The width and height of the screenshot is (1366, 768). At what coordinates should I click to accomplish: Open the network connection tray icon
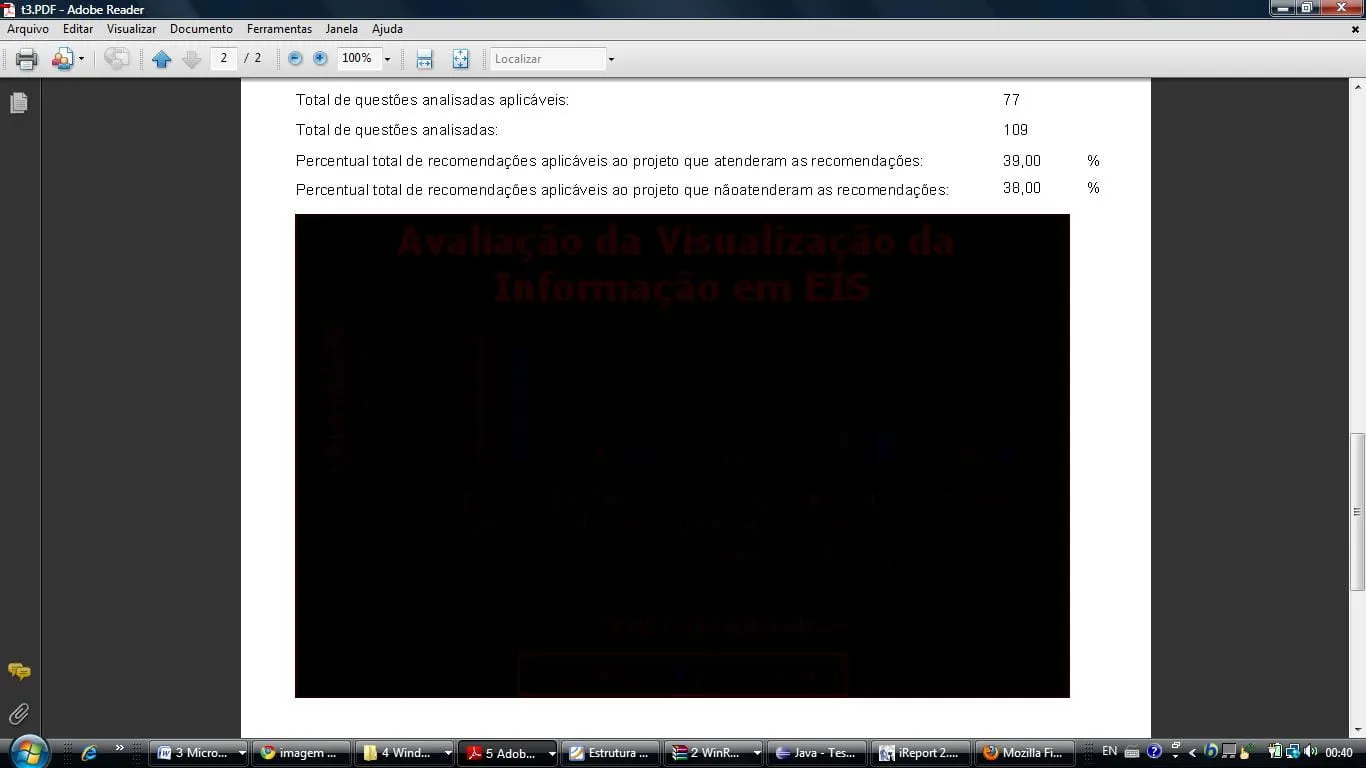pyautogui.click(x=1293, y=752)
